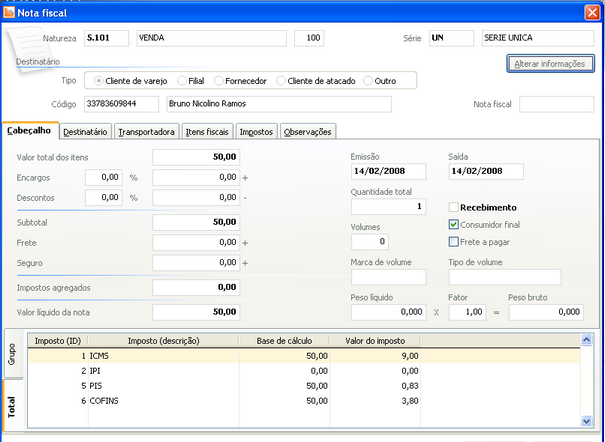Choose Fornecedor as recipient type

[219, 81]
